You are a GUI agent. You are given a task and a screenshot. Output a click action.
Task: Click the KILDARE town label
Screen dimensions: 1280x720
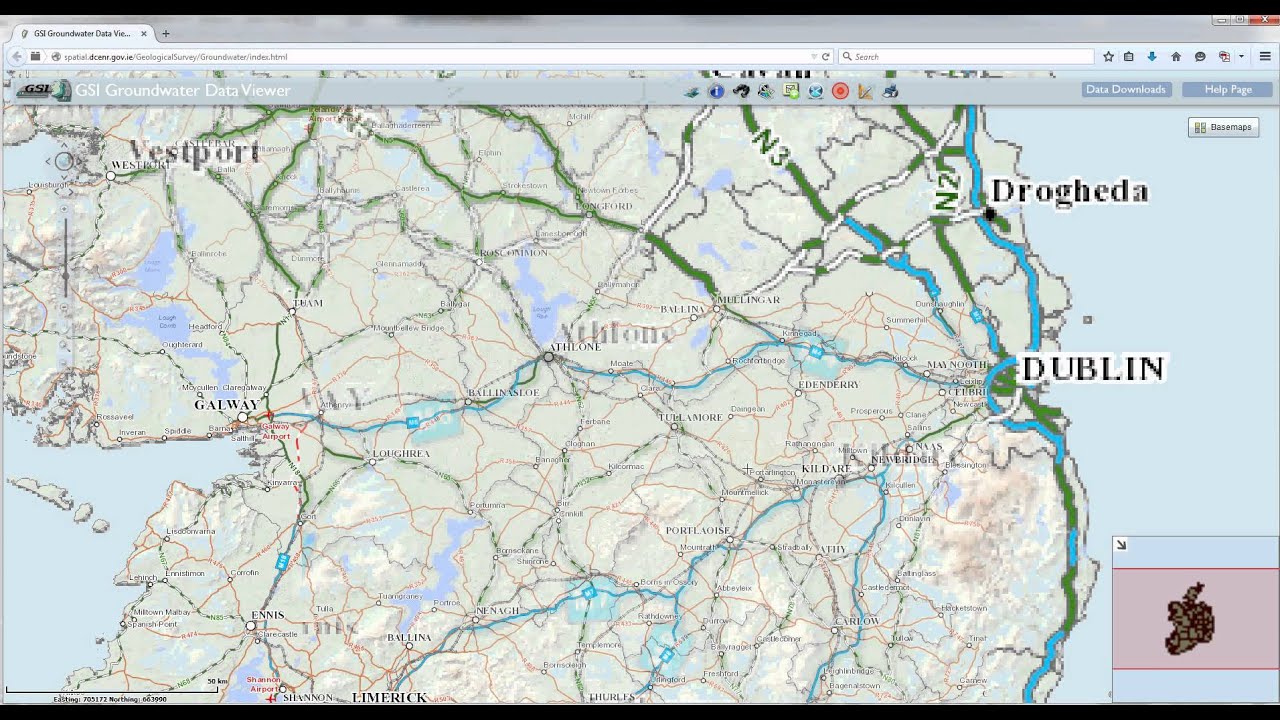(x=826, y=469)
